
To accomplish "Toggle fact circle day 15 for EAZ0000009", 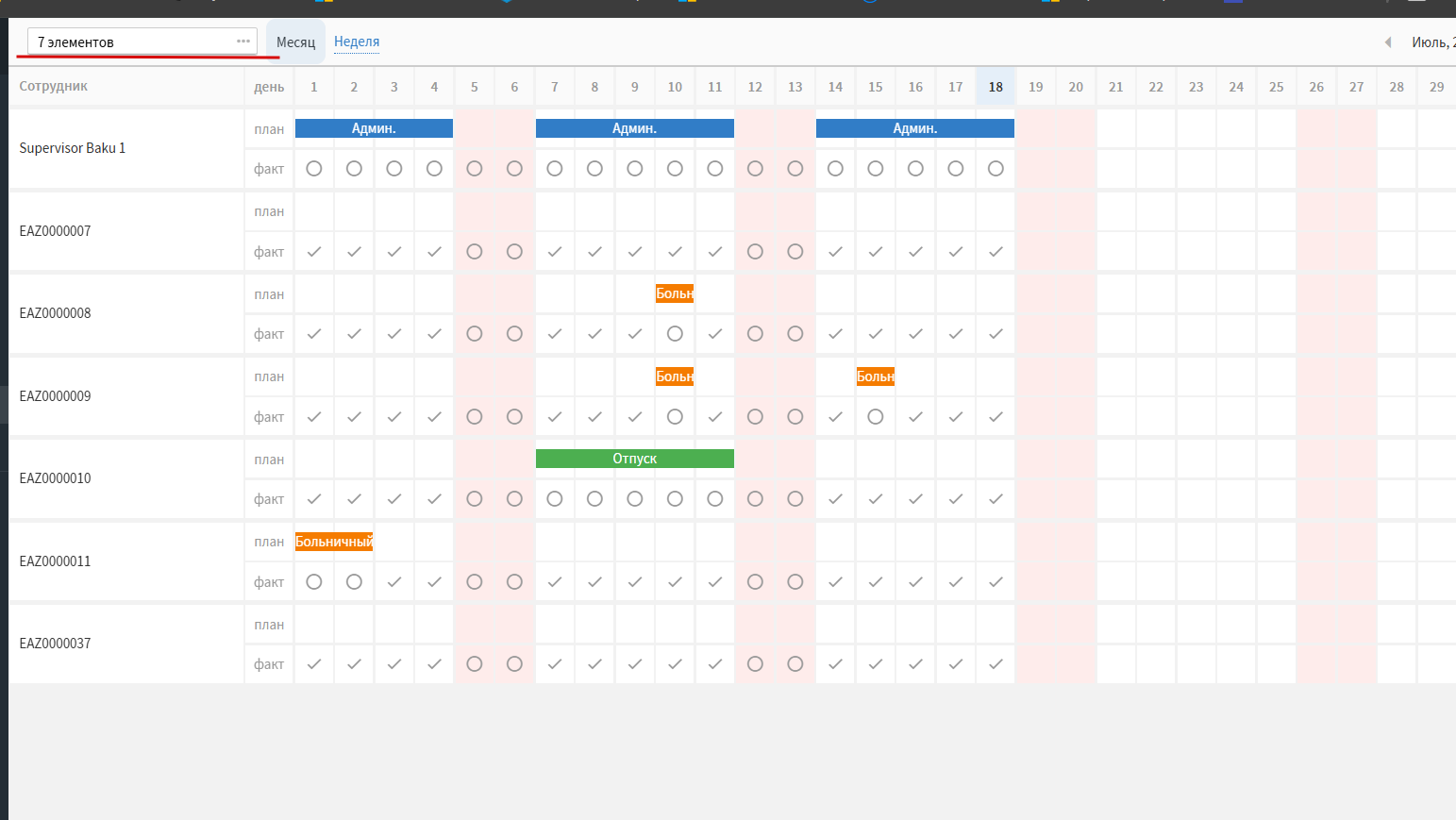I will pos(876,417).
